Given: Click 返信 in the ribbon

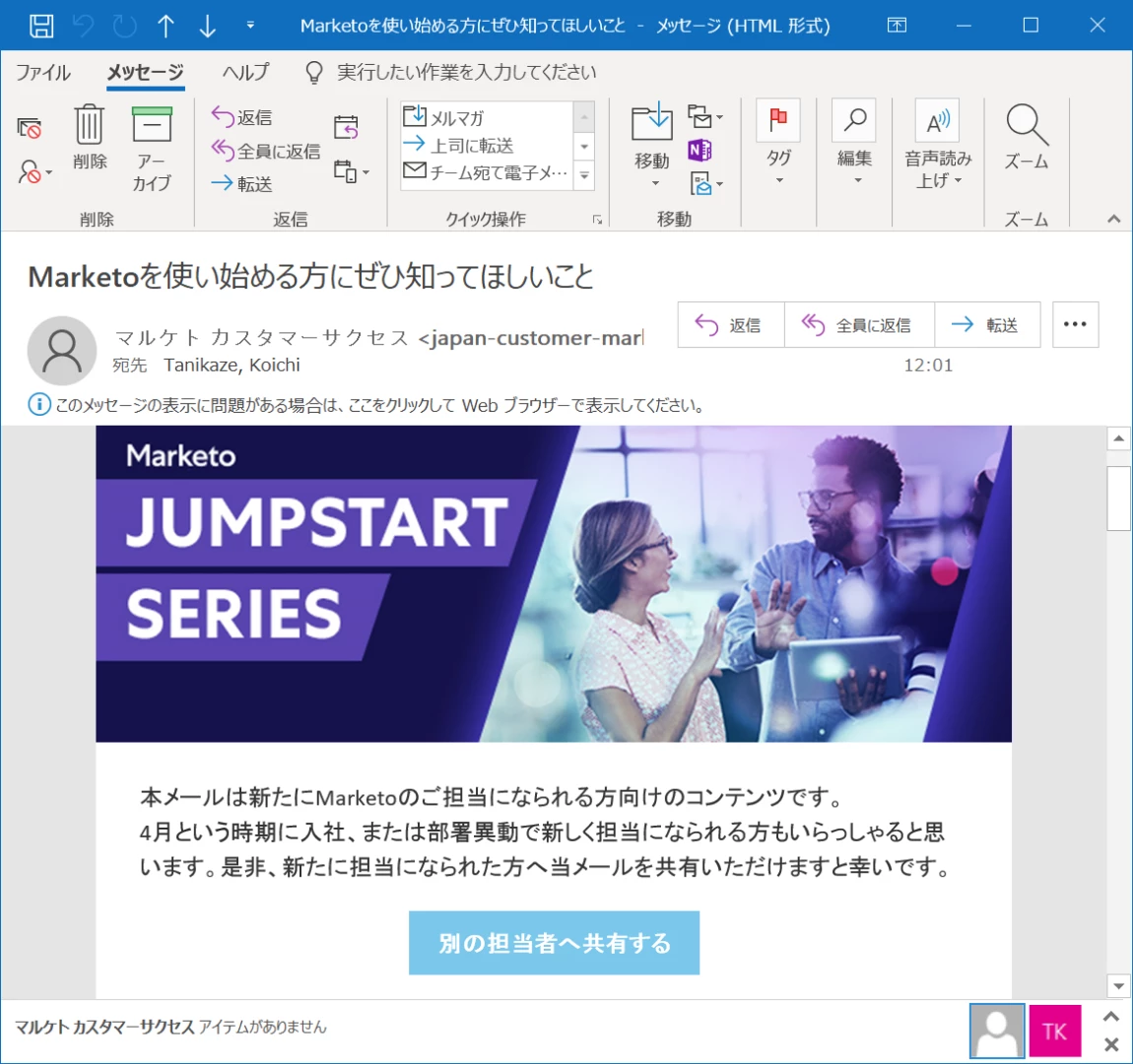Looking at the screenshot, I should tap(242, 117).
